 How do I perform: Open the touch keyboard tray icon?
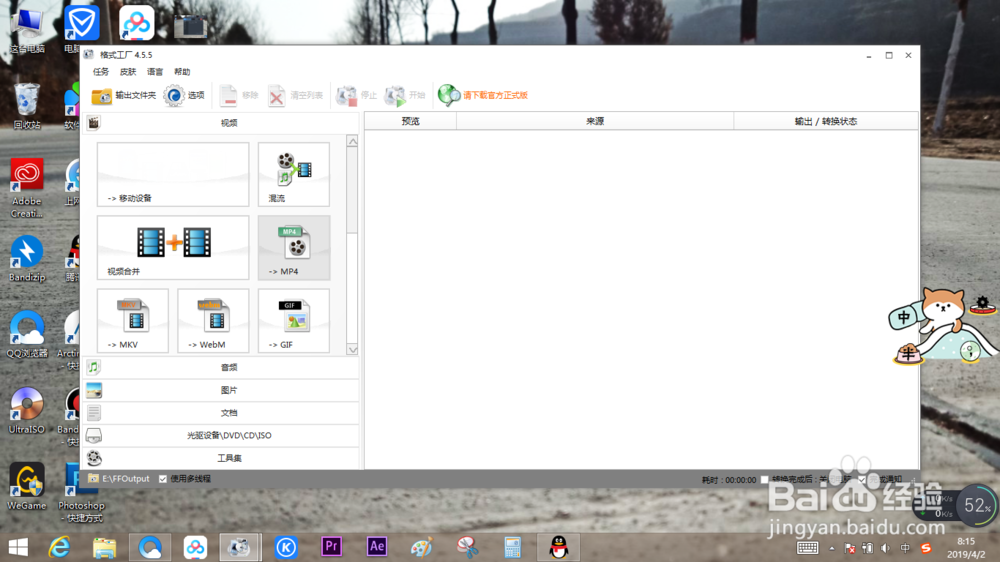point(807,548)
